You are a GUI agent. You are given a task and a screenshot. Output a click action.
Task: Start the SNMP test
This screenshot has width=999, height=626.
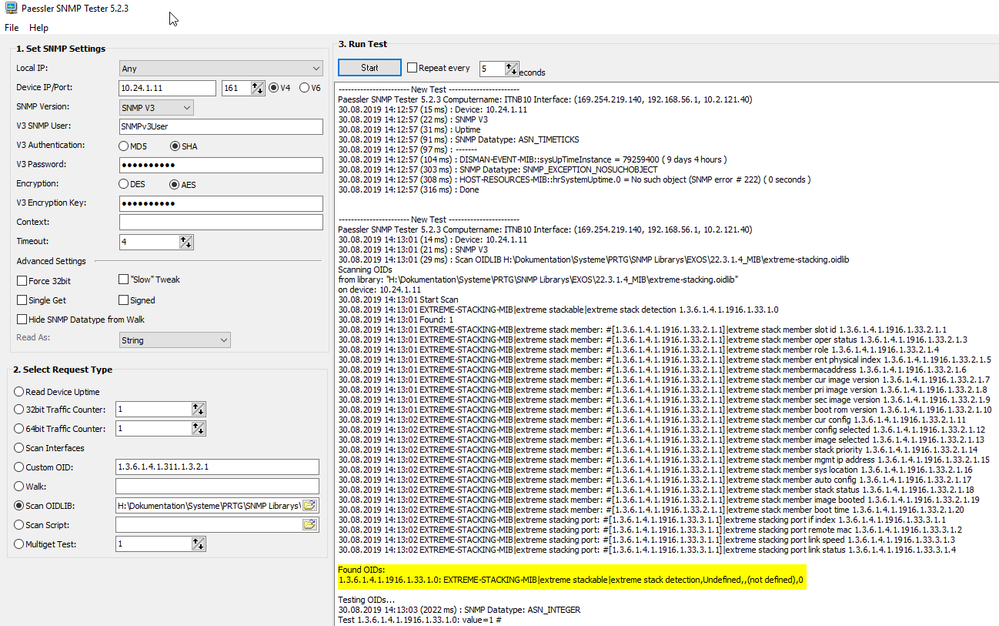click(370, 68)
